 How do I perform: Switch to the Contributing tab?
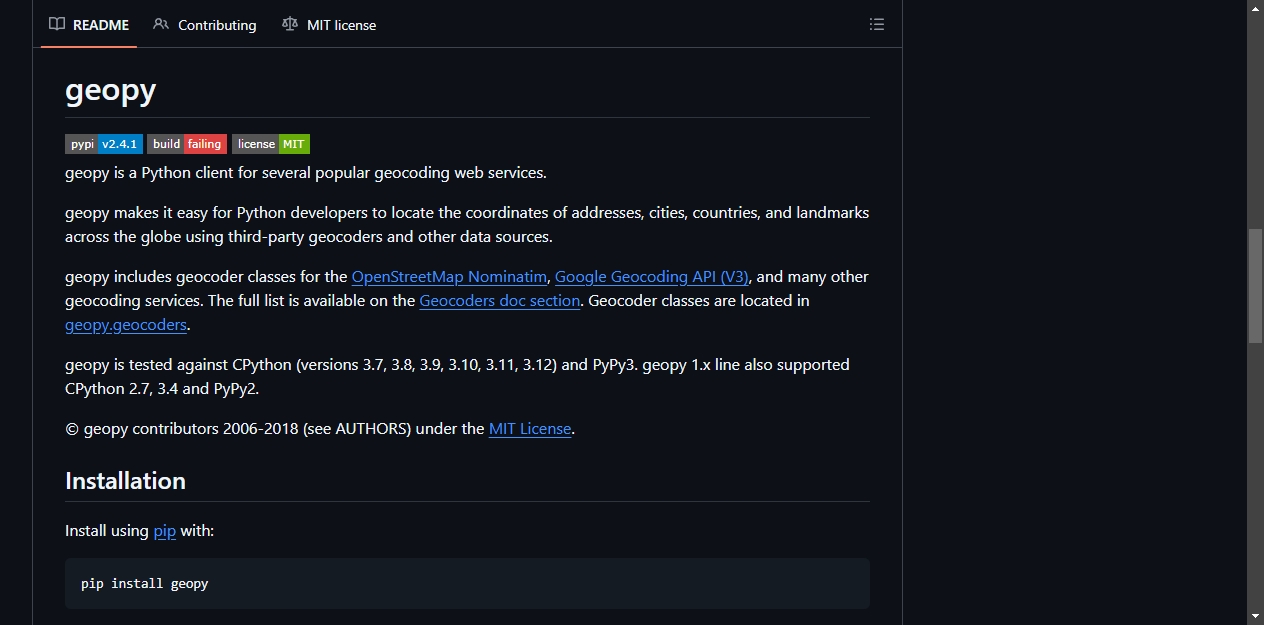[x=205, y=25]
